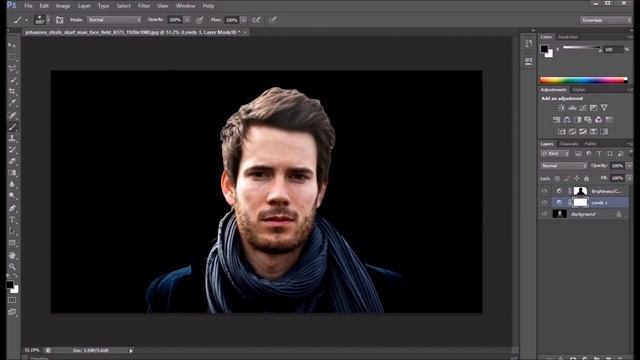Toggle Lock transparent pixels
This screenshot has height=360, width=640.
pyautogui.click(x=557, y=178)
